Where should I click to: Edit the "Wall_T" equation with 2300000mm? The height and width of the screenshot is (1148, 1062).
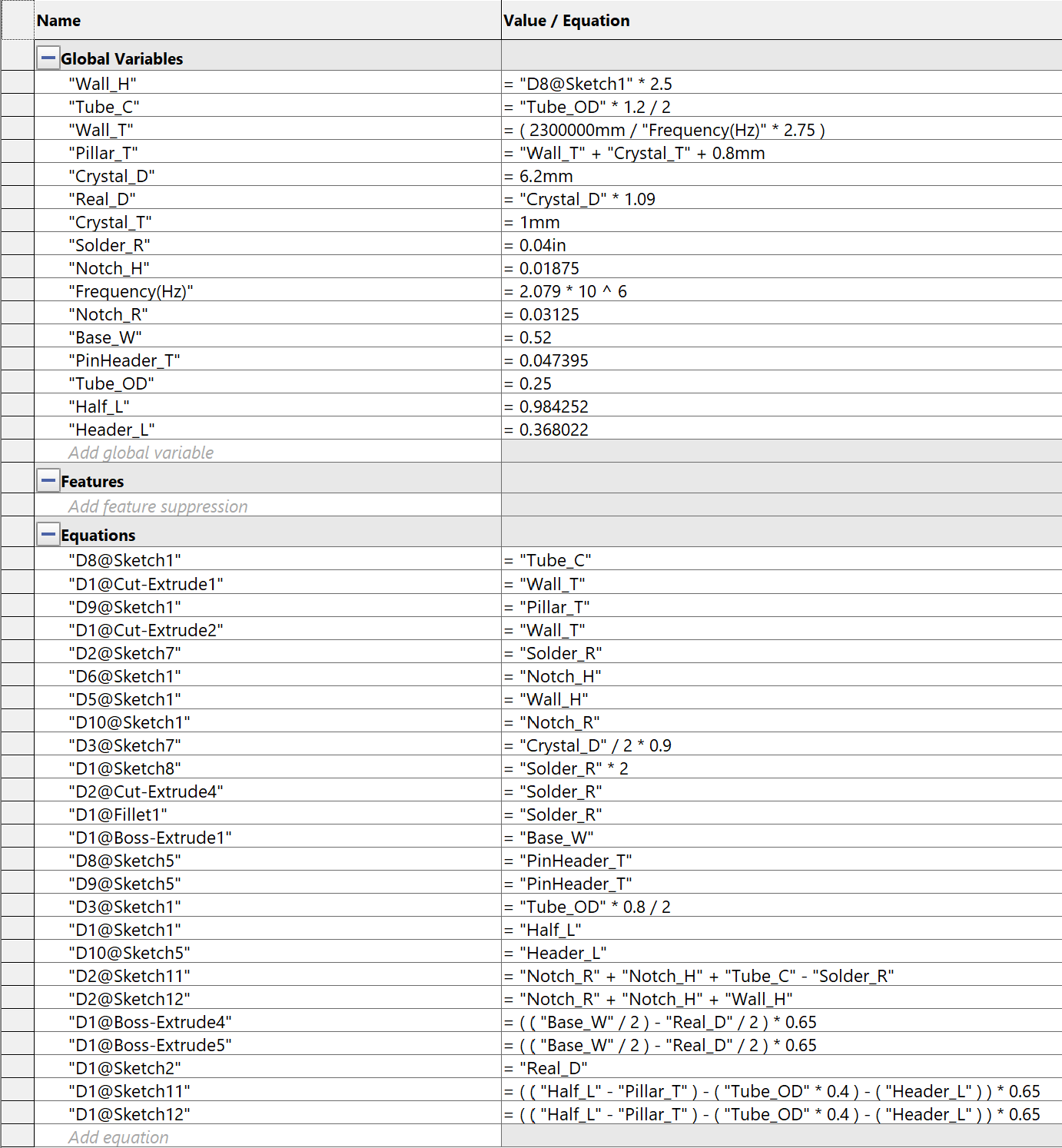coord(782,130)
